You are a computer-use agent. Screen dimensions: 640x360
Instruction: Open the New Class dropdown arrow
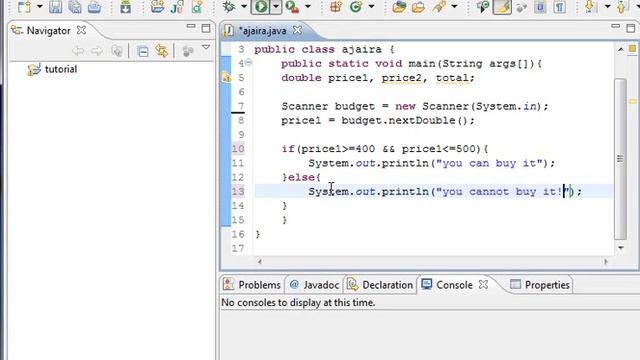pos(371,7)
